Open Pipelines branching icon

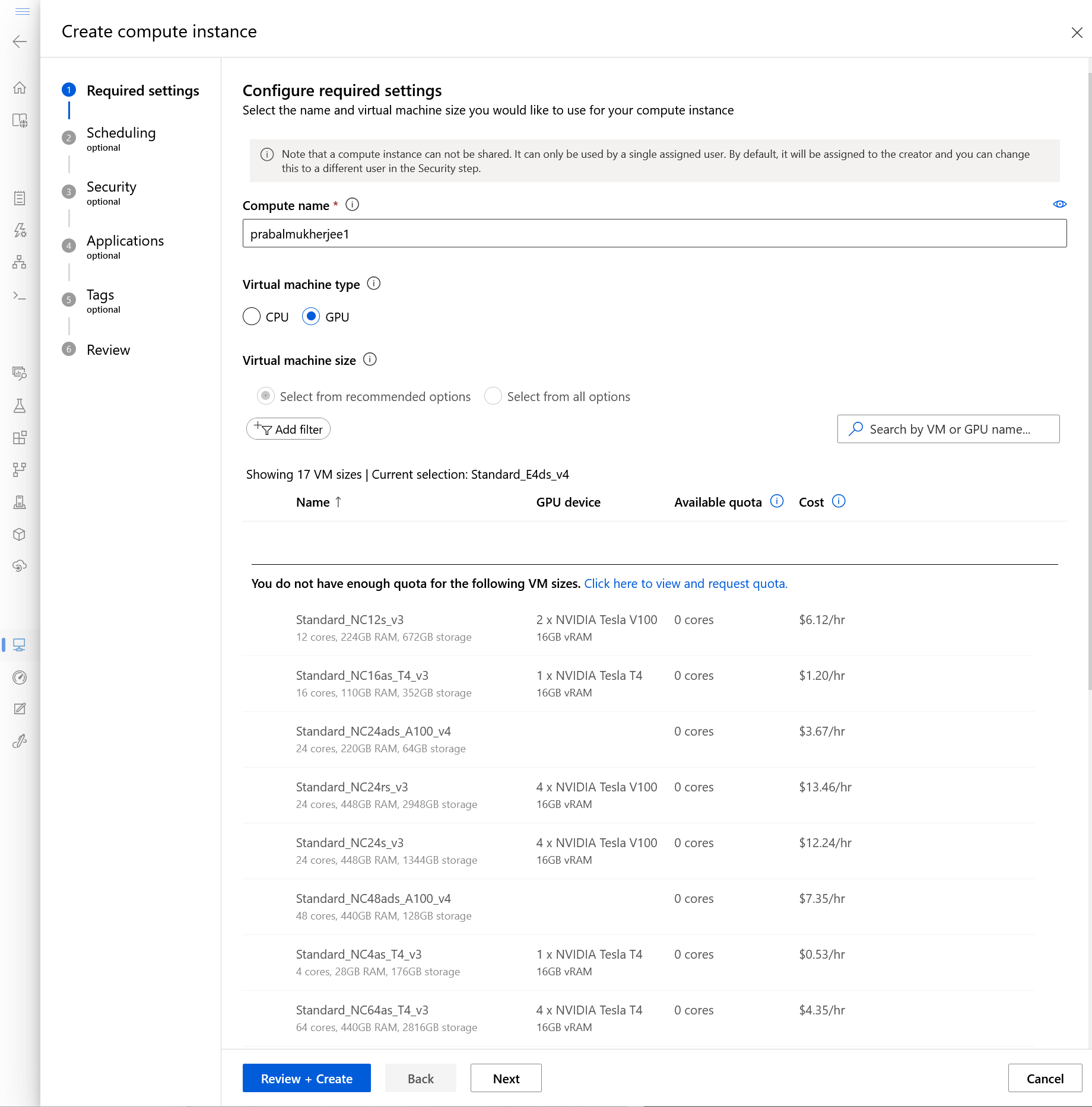[20, 470]
